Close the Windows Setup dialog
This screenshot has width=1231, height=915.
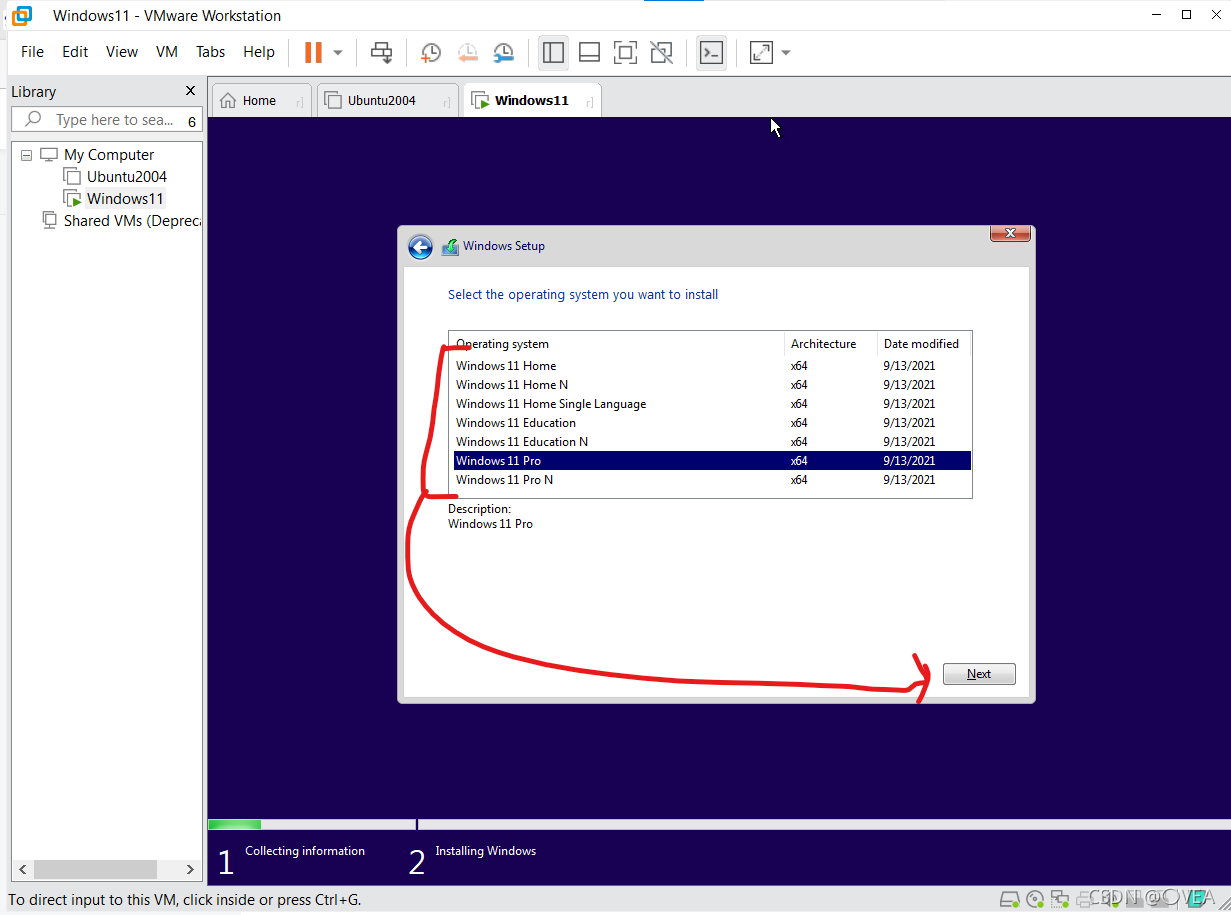[x=1010, y=233]
